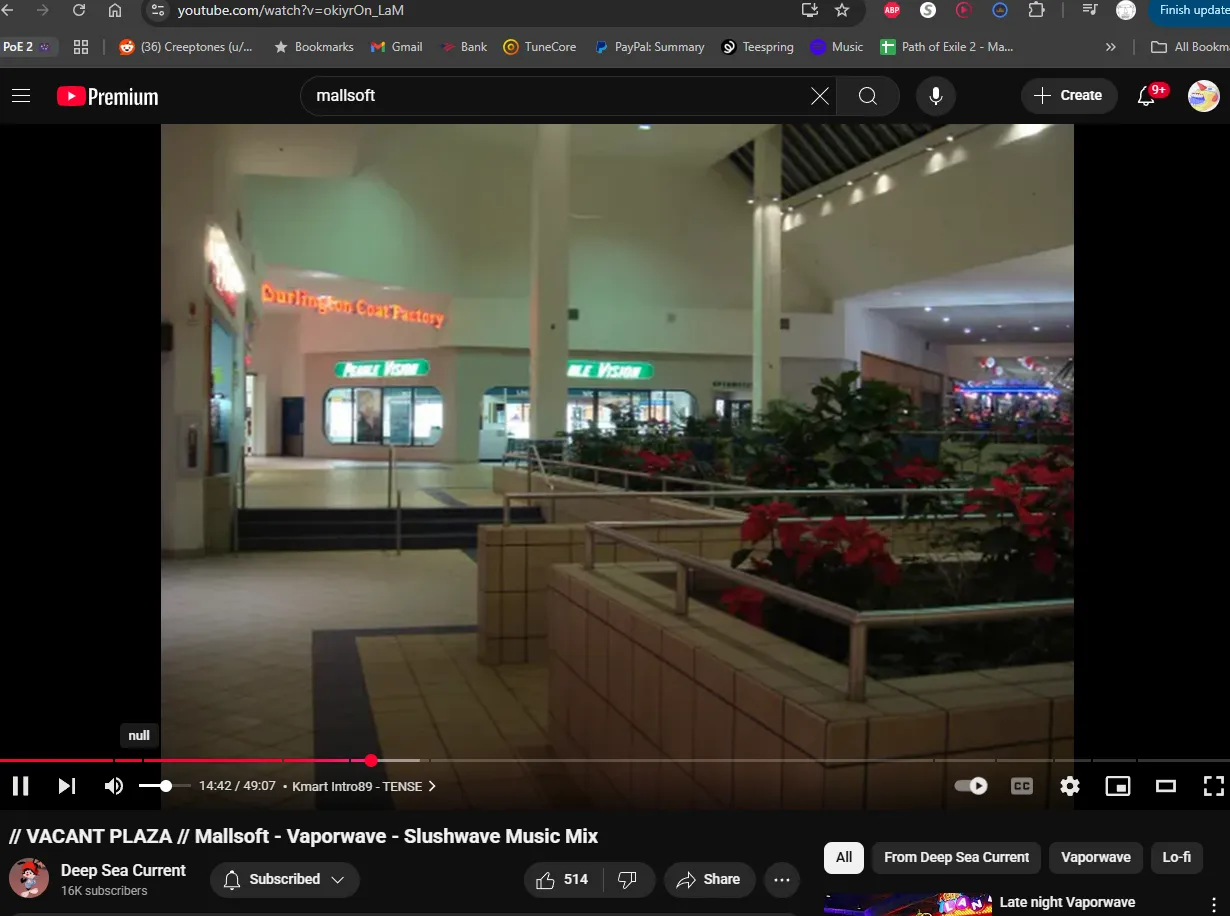Viewport: 1230px width, 916px height.
Task: Select the Lo-fi filter chip
Action: coord(1176,857)
